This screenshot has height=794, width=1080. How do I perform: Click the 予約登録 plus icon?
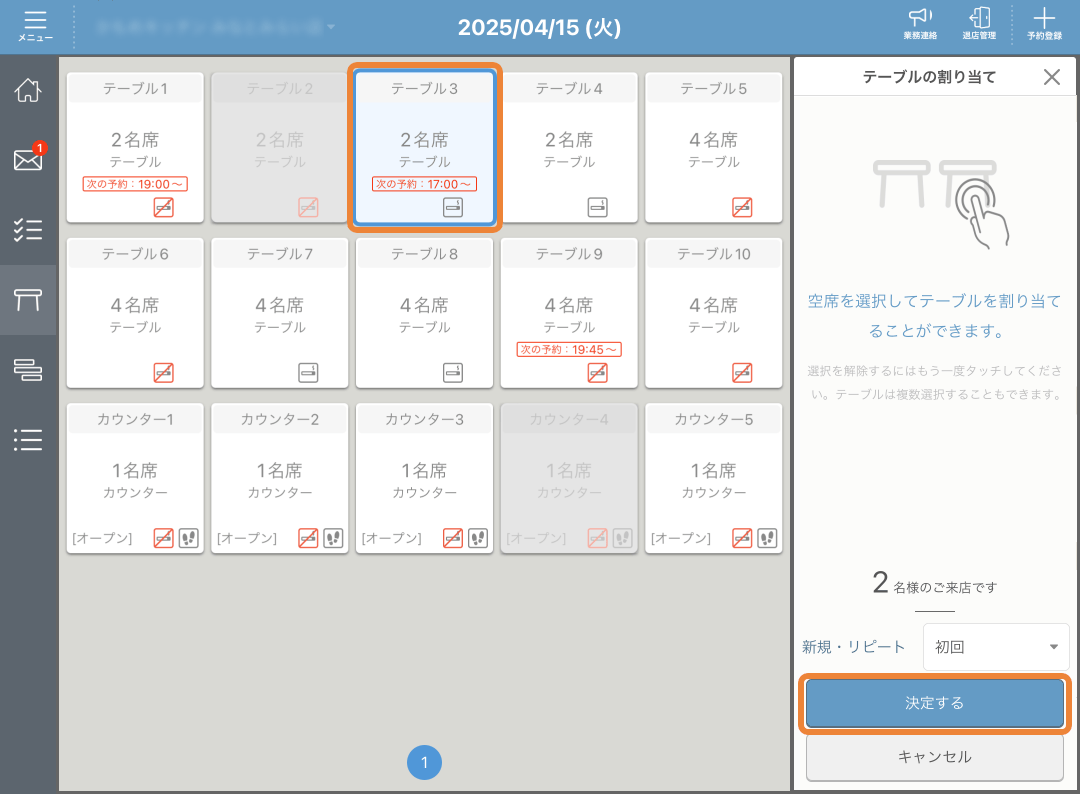tap(1044, 24)
